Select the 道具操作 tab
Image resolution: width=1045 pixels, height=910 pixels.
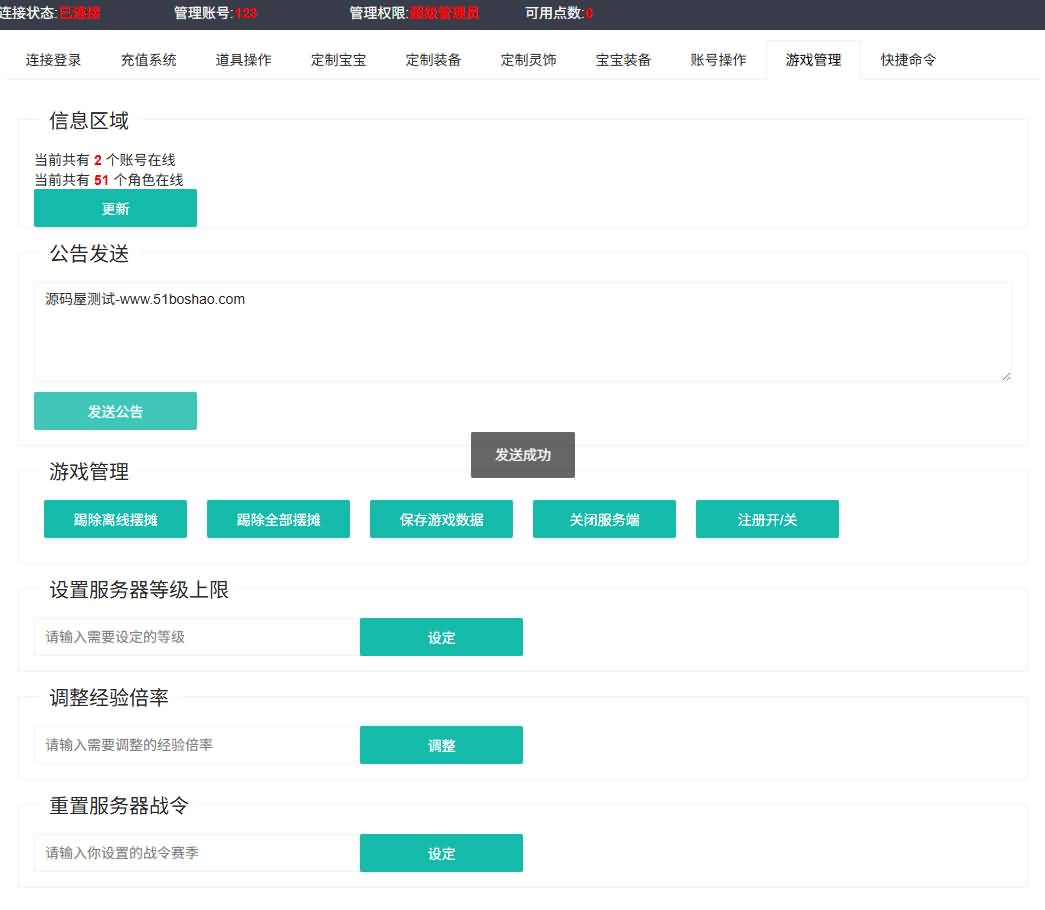point(244,60)
